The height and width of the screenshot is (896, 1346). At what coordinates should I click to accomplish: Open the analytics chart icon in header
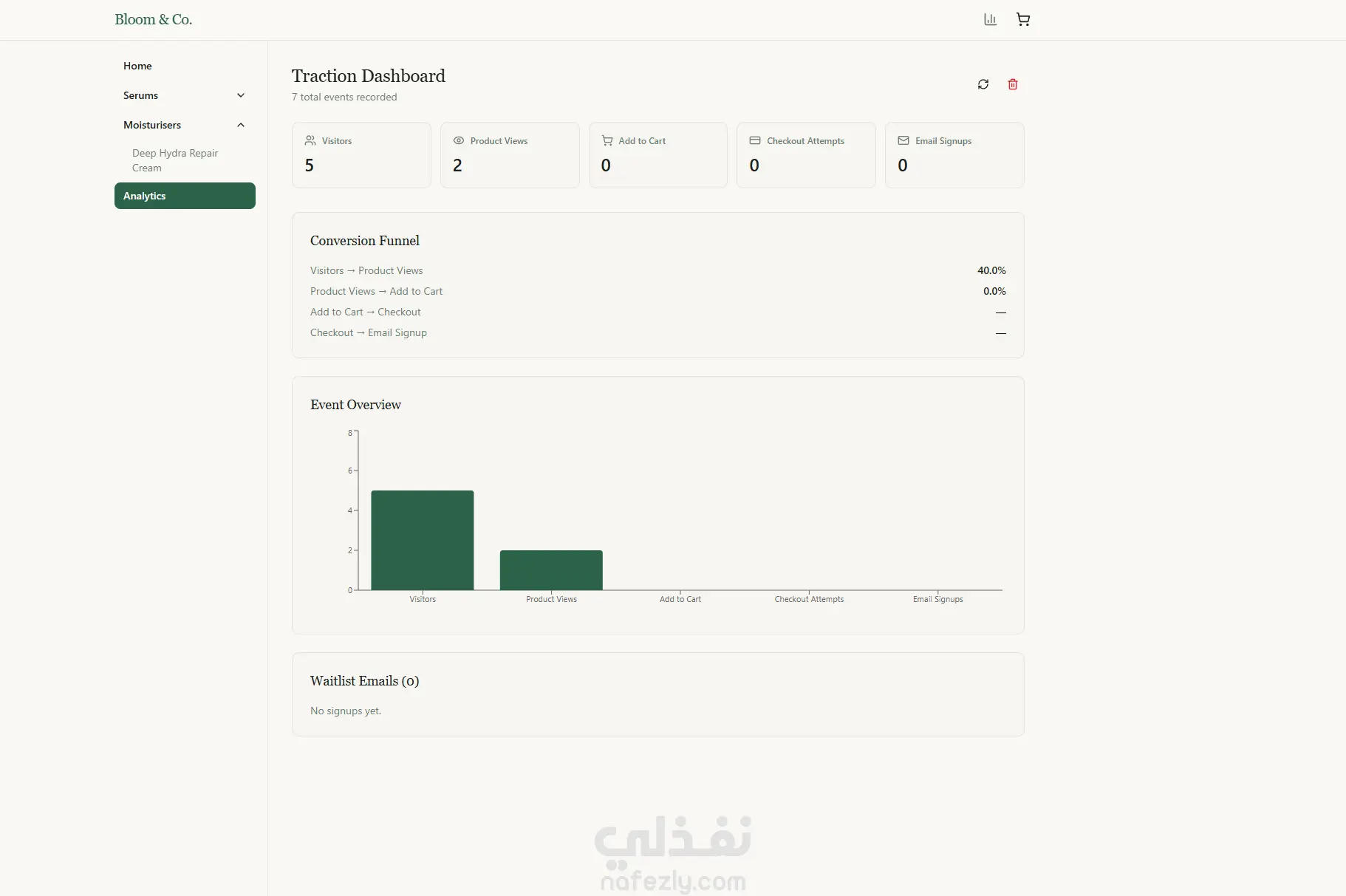[990, 20]
